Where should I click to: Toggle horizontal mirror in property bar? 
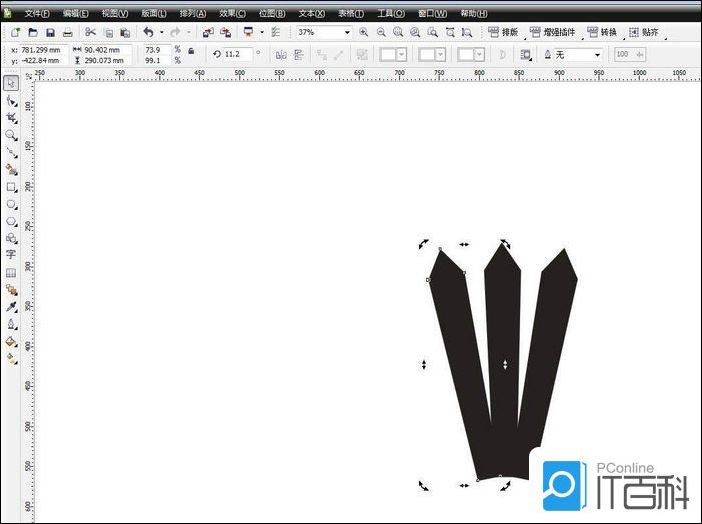point(281,55)
